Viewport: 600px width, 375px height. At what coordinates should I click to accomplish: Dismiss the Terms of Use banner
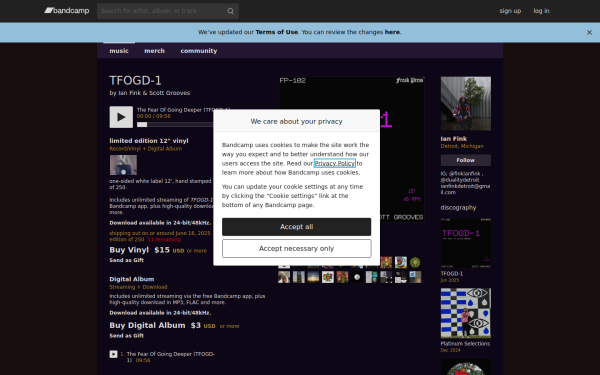[x=589, y=33]
